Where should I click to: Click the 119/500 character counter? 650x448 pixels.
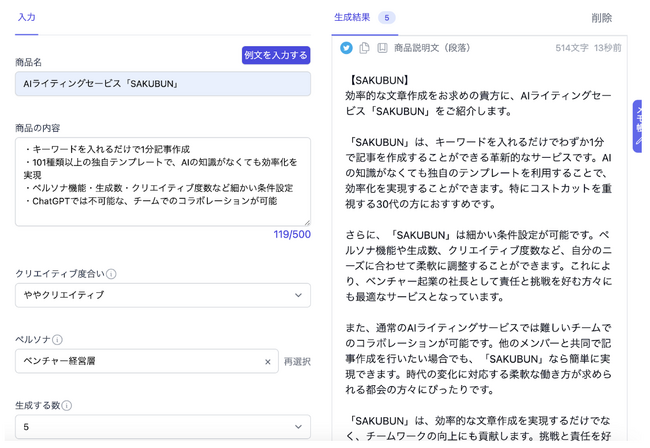[x=292, y=235]
